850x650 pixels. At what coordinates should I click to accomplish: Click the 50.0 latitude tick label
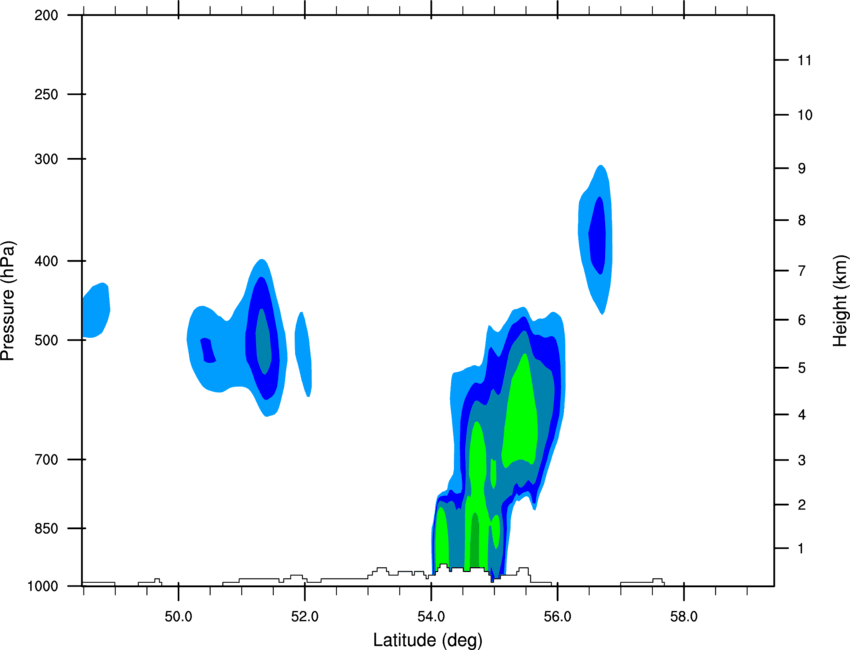[178, 617]
